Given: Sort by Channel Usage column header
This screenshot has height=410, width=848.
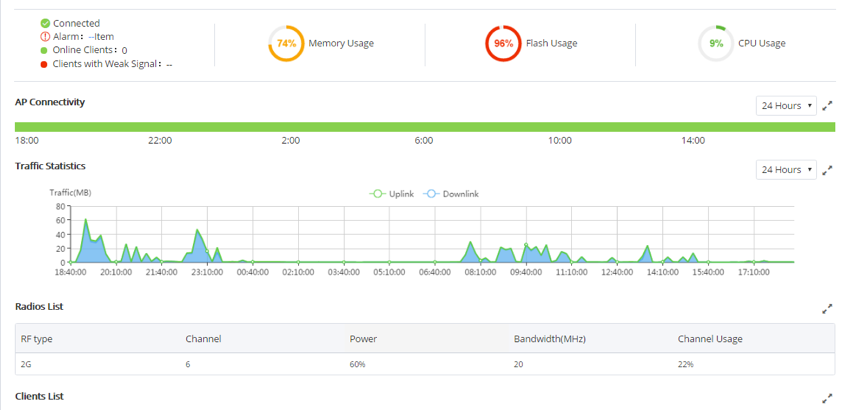Looking at the screenshot, I should pyautogui.click(x=710, y=339).
